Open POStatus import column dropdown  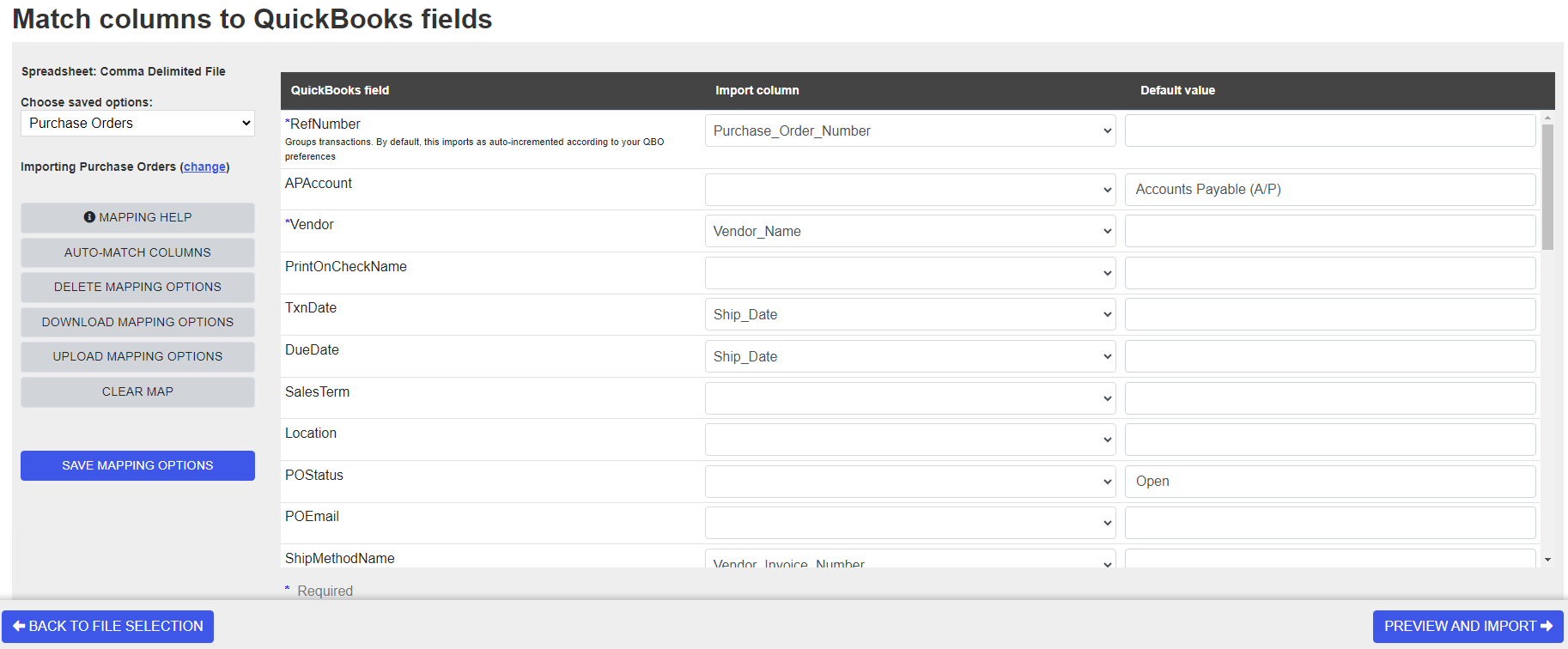(910, 482)
